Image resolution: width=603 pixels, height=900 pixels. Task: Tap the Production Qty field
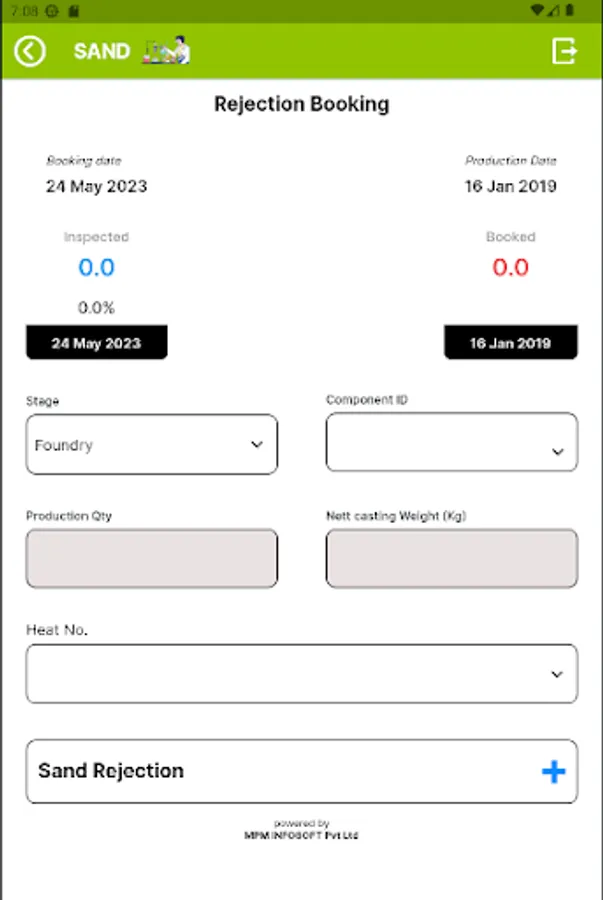[x=151, y=558]
